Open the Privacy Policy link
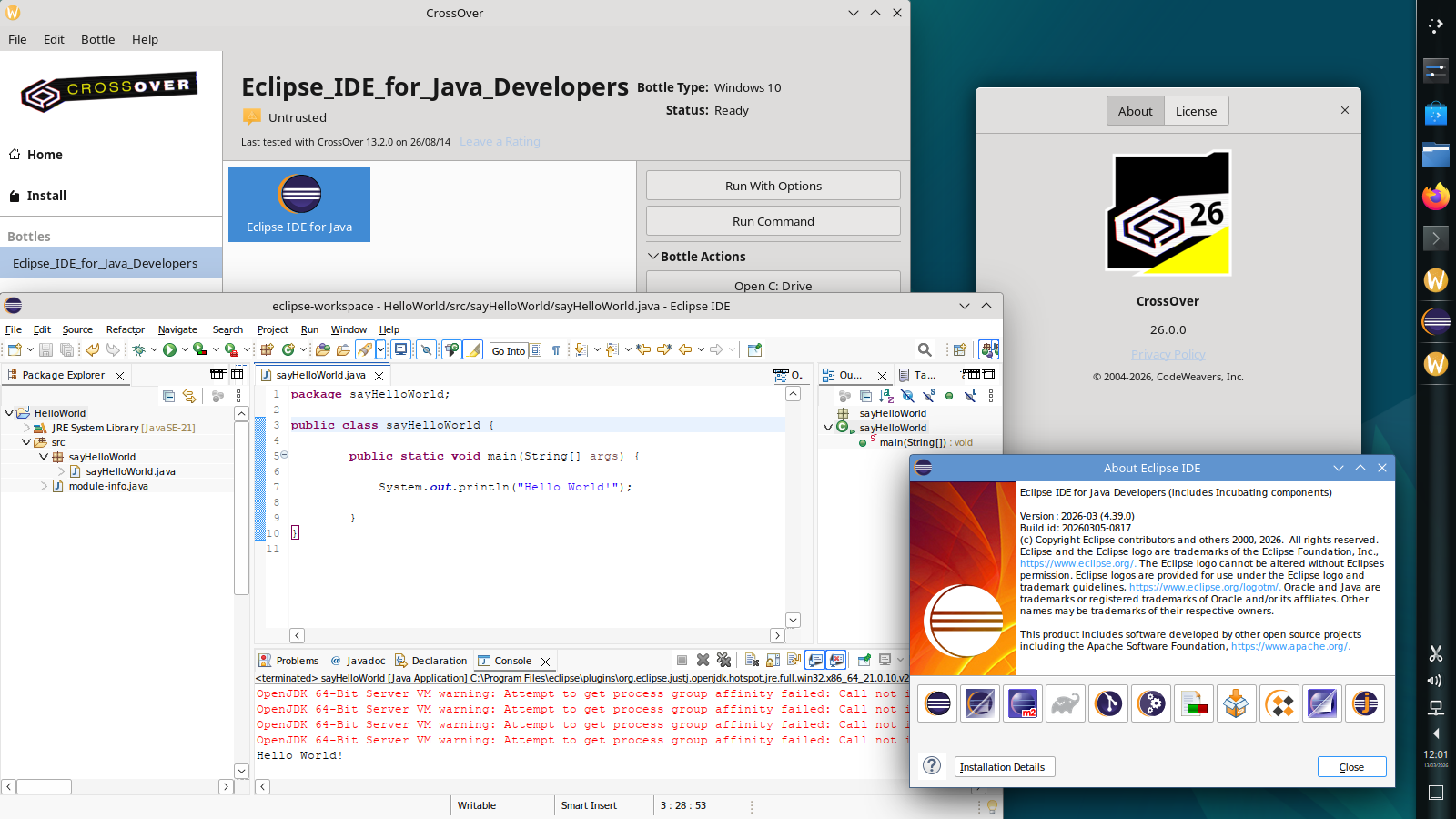Viewport: 1456px width, 819px height. click(1168, 354)
